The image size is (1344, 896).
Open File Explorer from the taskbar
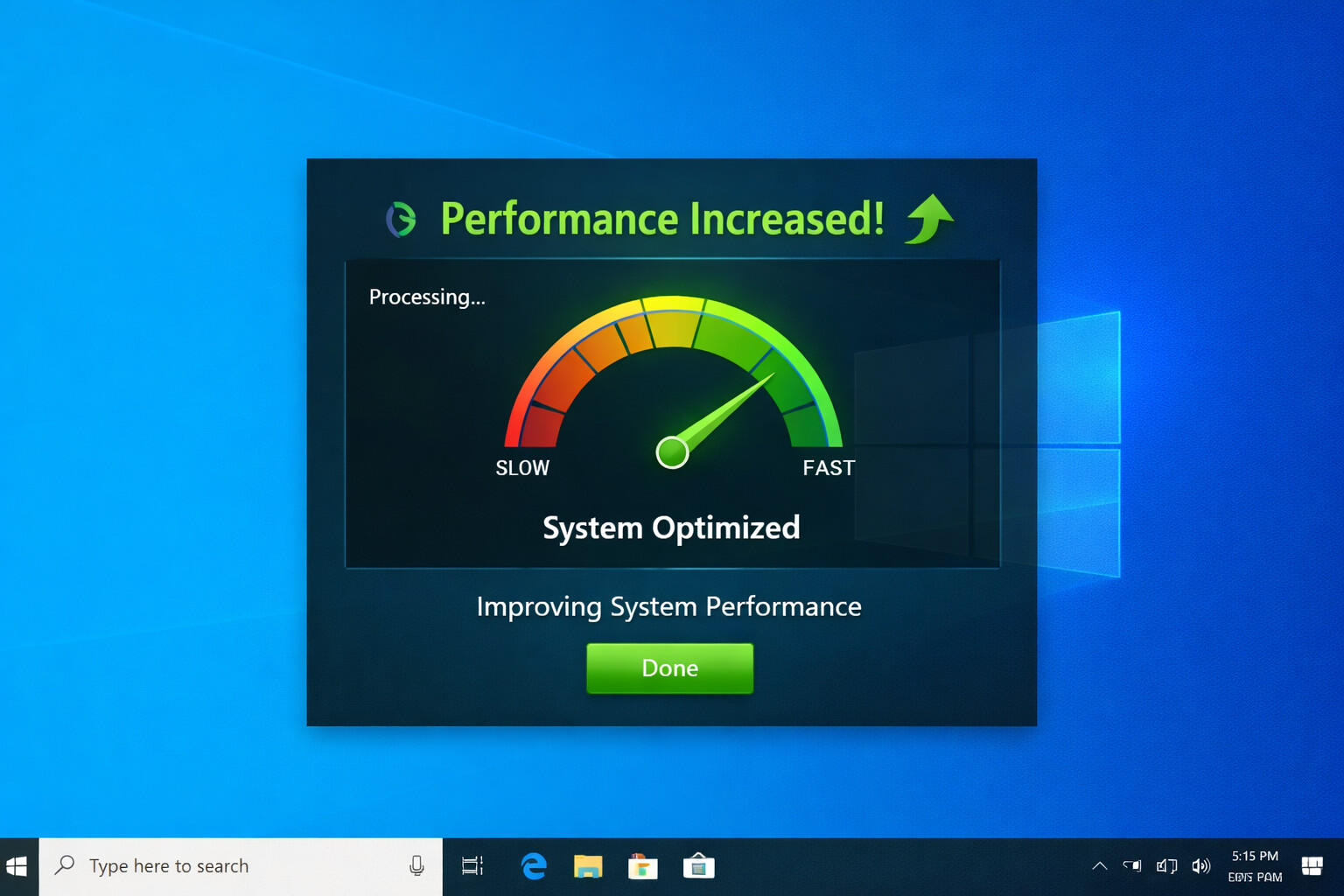[x=588, y=866]
